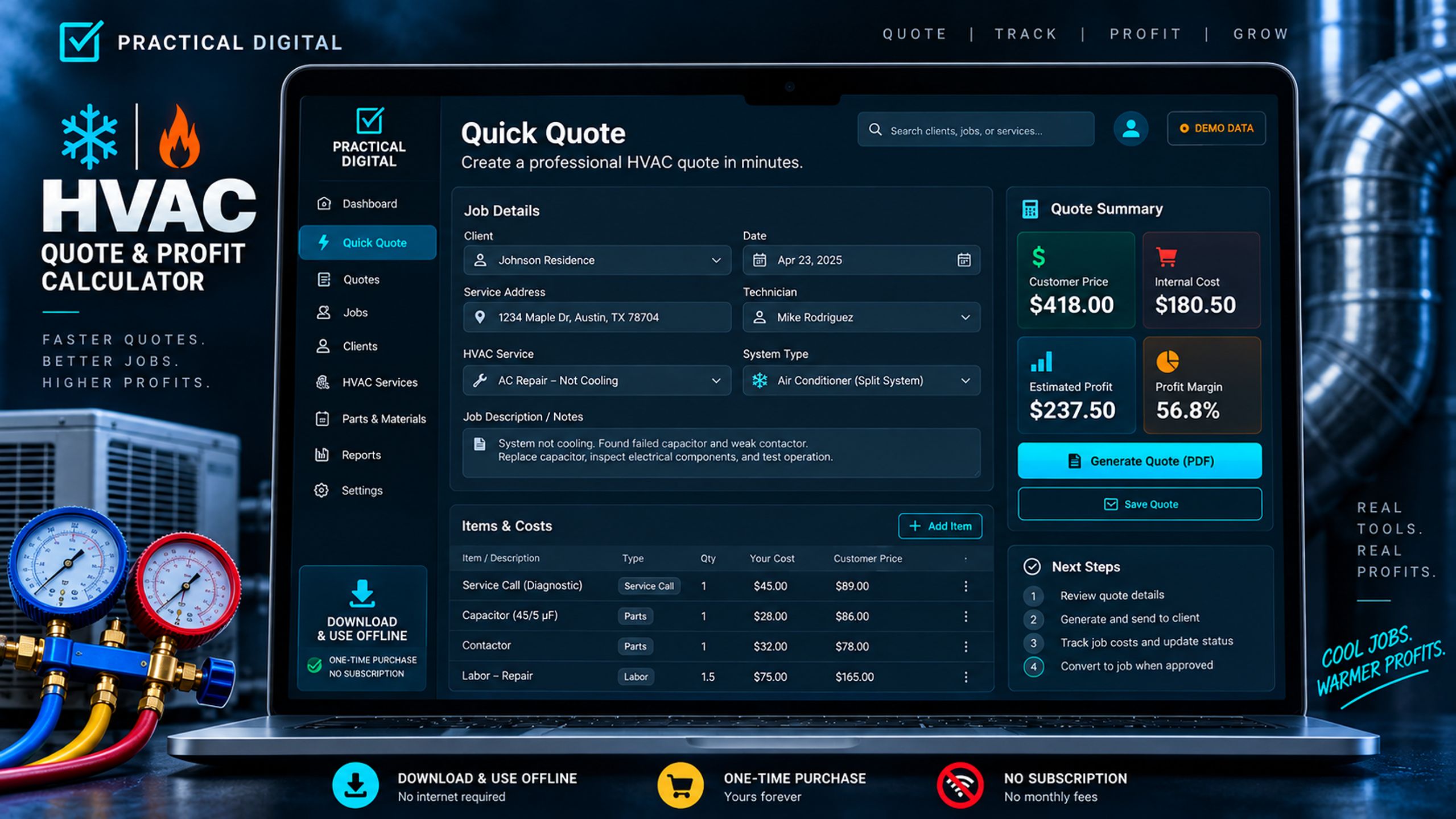The image size is (1456, 819).
Task: Open three-dot menu for Capacitor row
Action: [x=966, y=616]
